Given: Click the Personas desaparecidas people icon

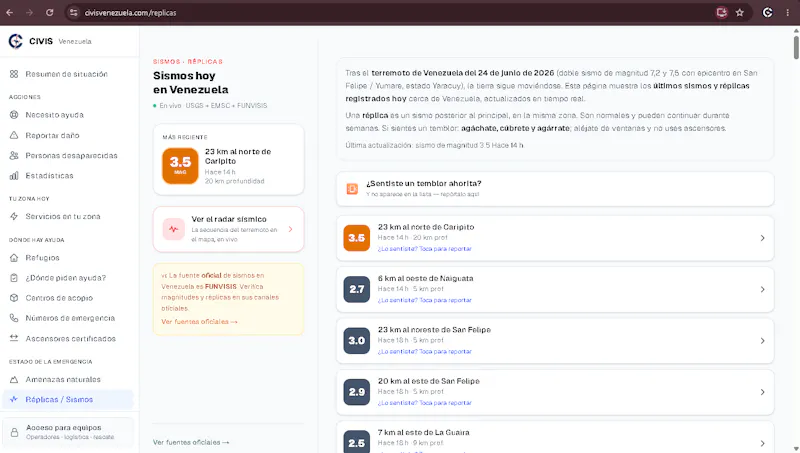Looking at the screenshot, I should tap(14, 156).
